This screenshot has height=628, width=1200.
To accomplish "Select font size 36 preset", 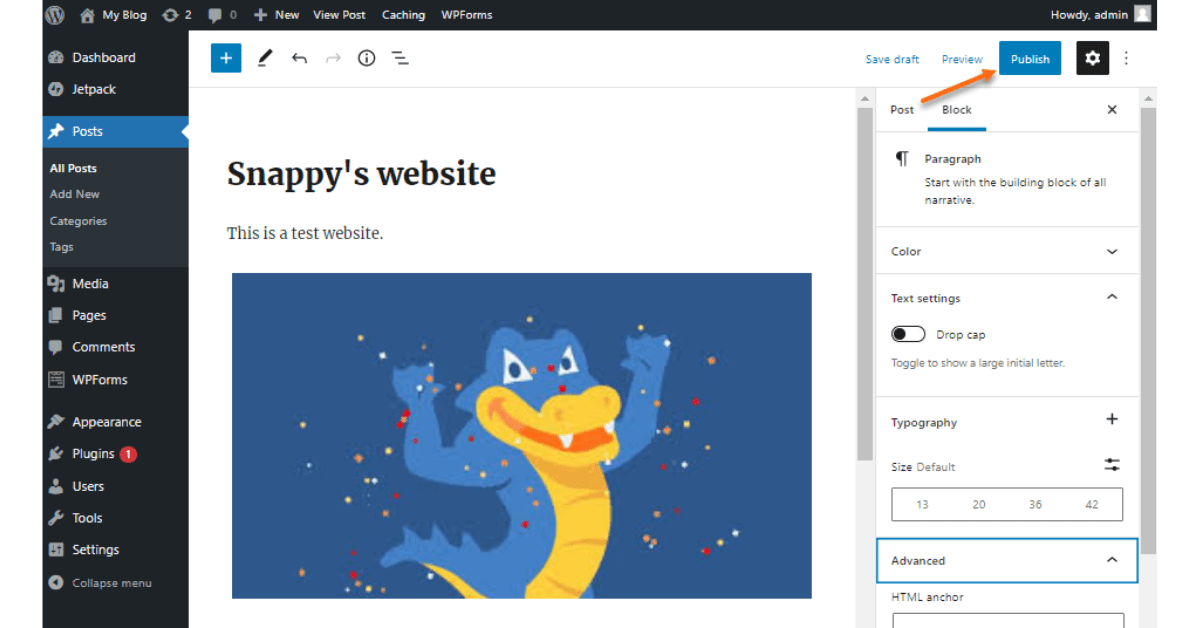I will [x=1035, y=504].
